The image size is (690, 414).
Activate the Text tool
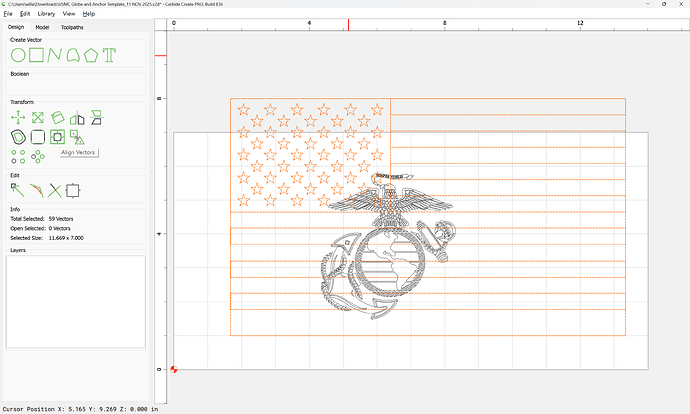(x=109, y=53)
